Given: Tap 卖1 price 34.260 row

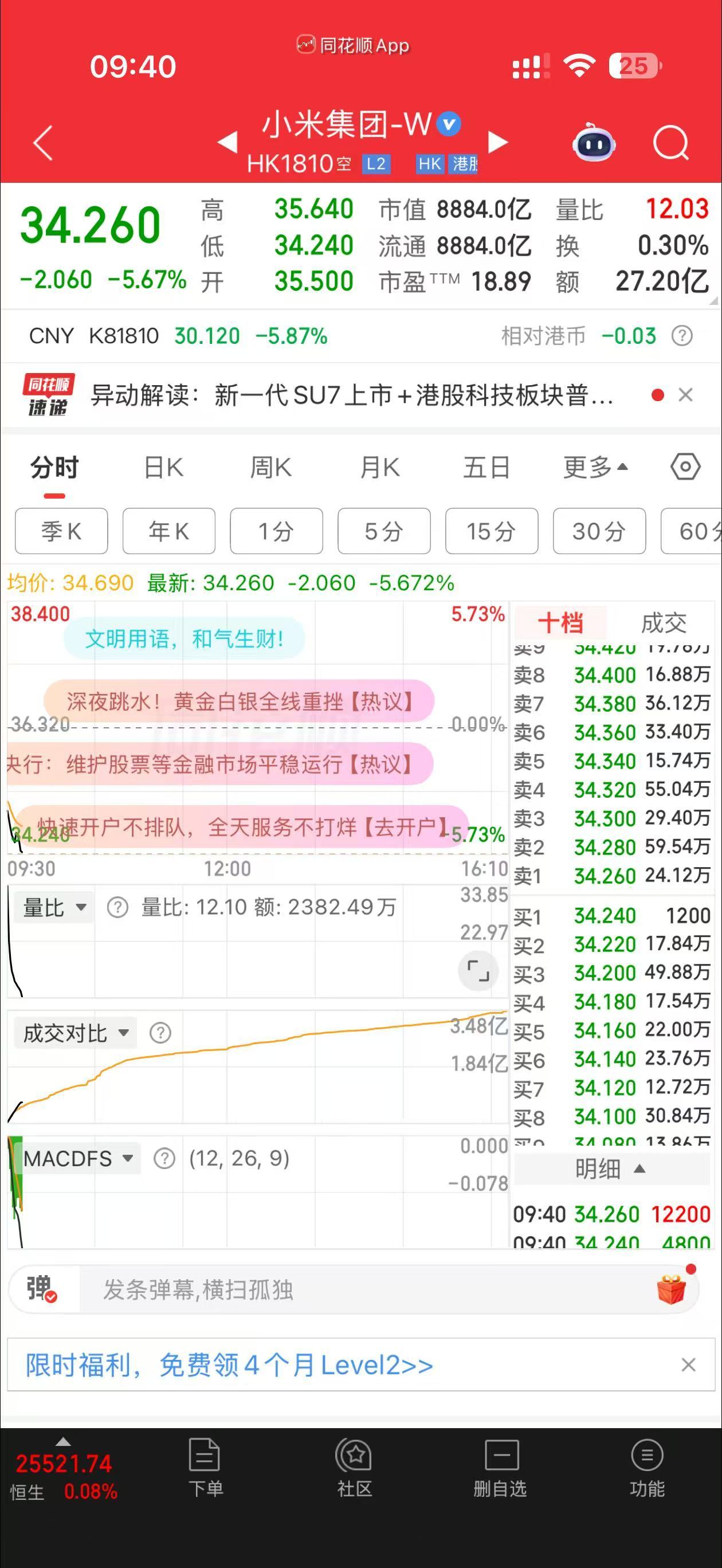Looking at the screenshot, I should point(612,875).
